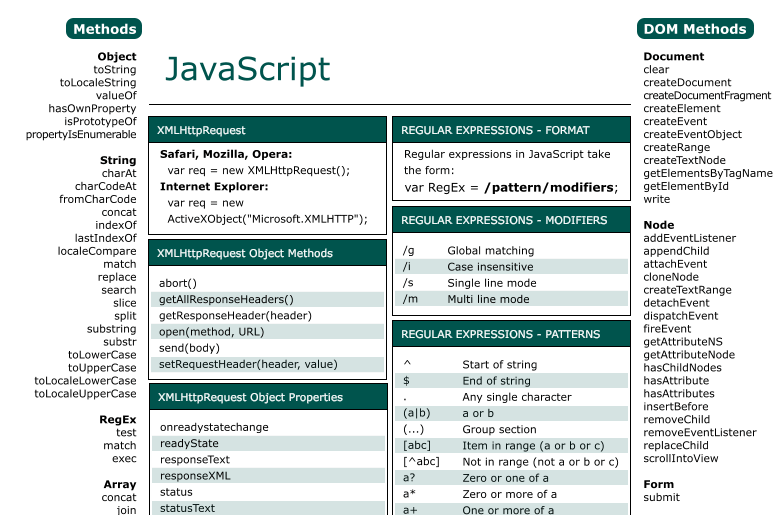Click getElementById entry
The height and width of the screenshot is (515, 780).
(686, 186)
